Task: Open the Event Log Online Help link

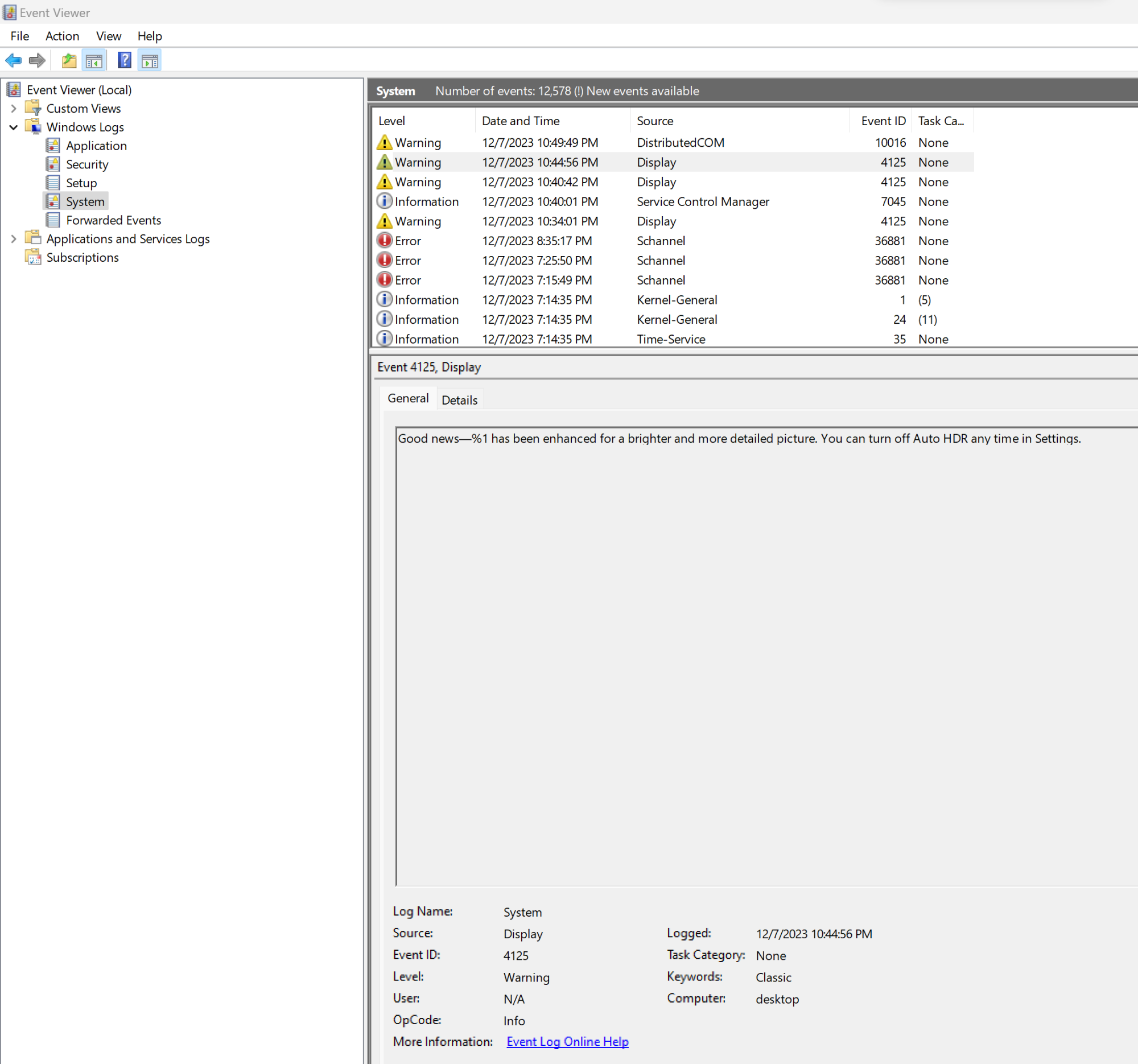Action: tap(567, 1041)
